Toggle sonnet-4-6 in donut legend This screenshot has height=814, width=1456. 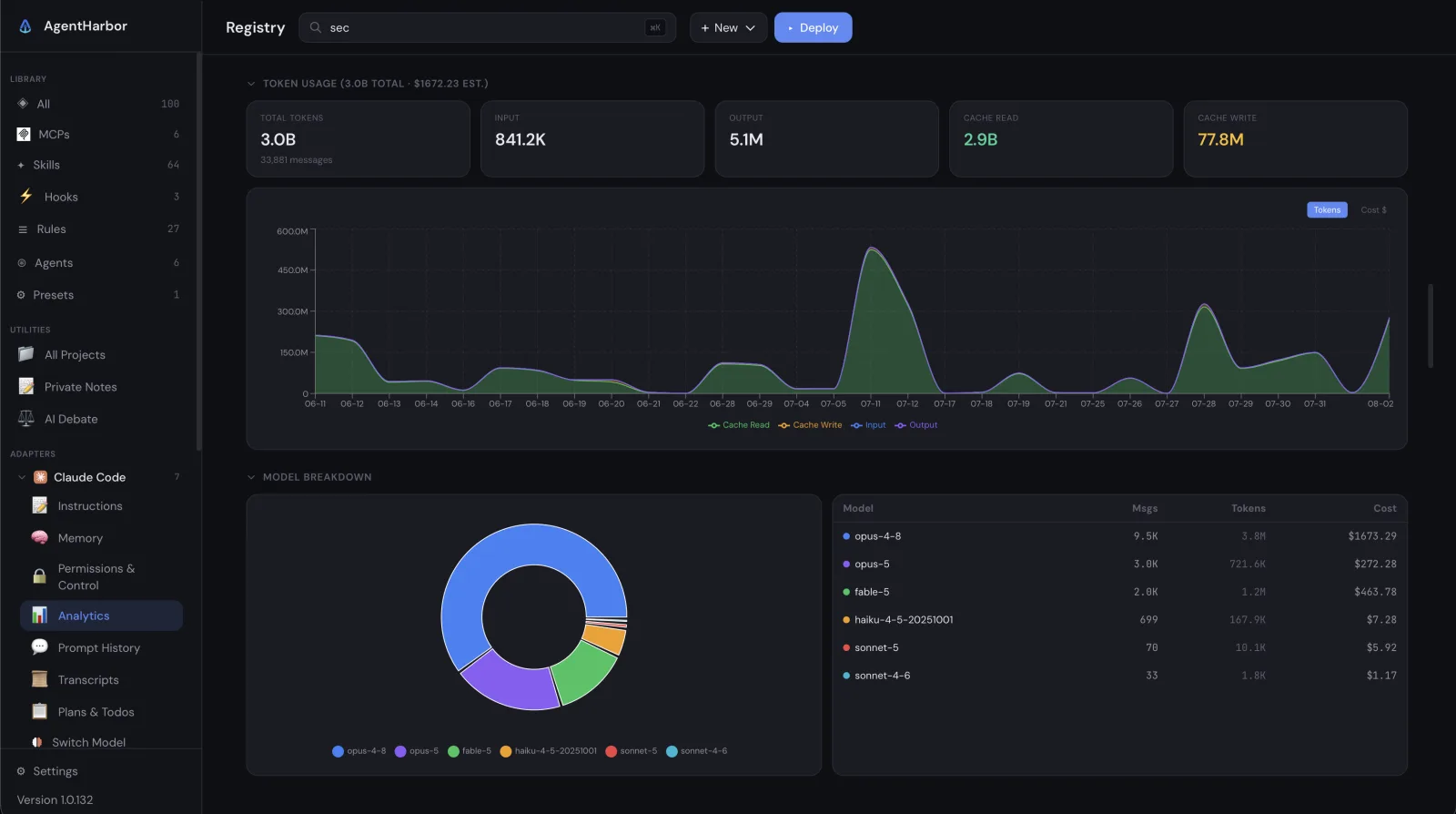(x=697, y=751)
